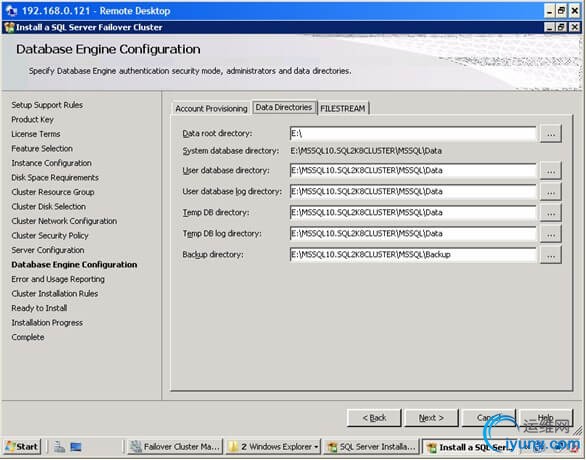Click Database Engine Configuration step
The height and width of the screenshot is (460, 586).
pos(74,265)
